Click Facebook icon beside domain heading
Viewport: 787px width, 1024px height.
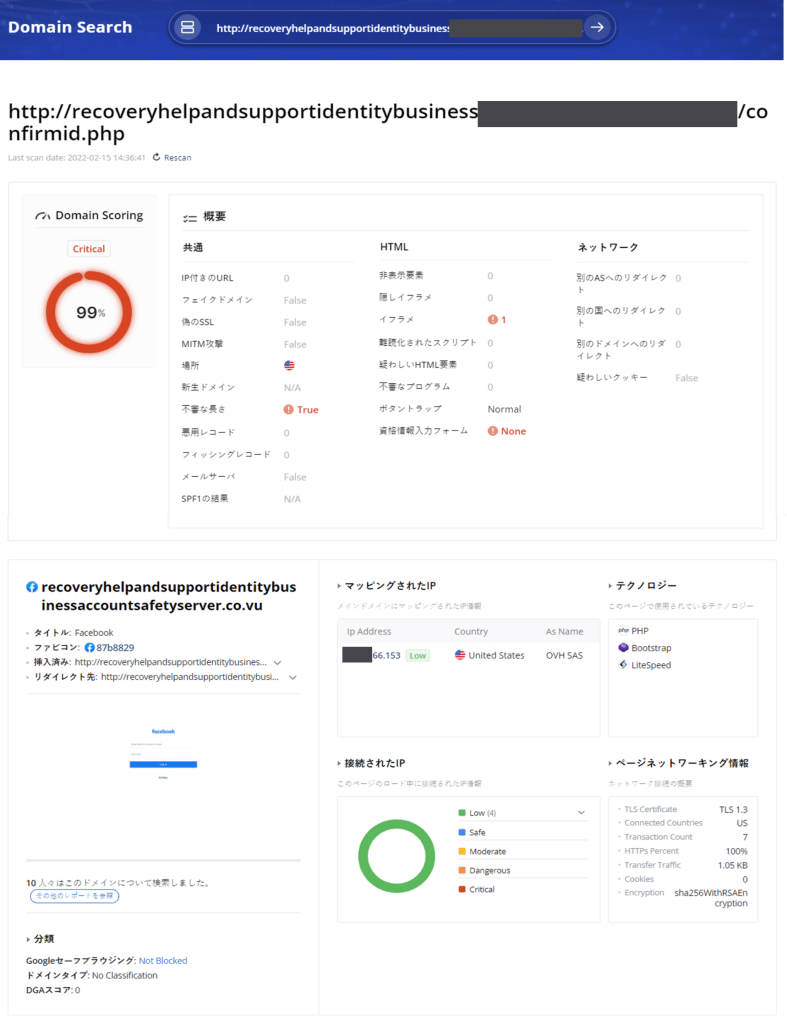coord(31,587)
